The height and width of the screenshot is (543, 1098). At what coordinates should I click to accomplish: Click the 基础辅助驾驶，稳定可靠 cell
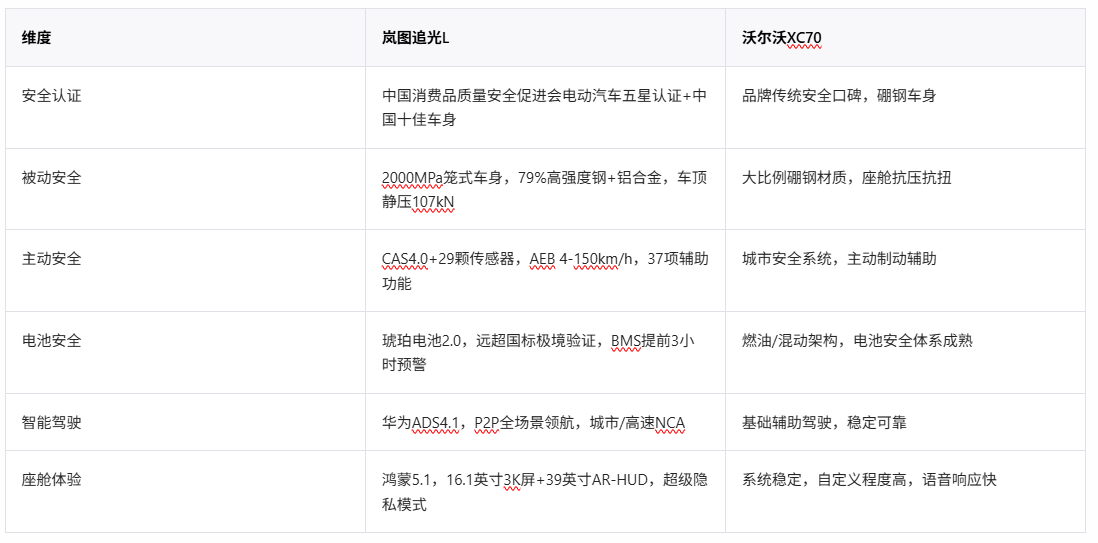pos(905,422)
